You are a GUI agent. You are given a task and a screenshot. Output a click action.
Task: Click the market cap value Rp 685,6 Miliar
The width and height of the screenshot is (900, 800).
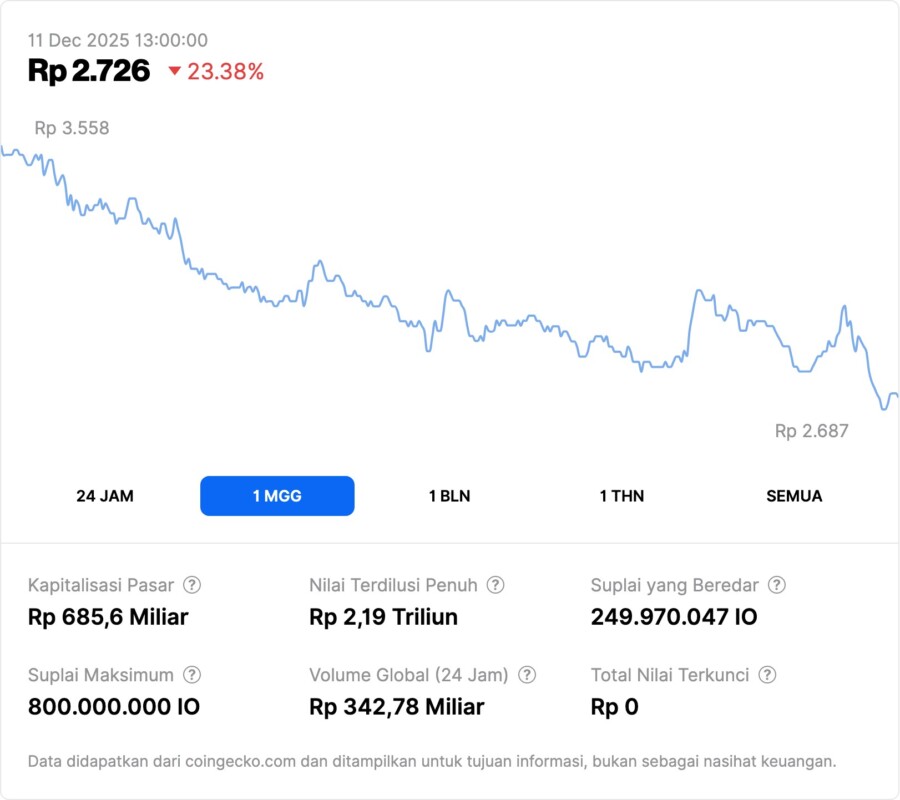(x=108, y=617)
